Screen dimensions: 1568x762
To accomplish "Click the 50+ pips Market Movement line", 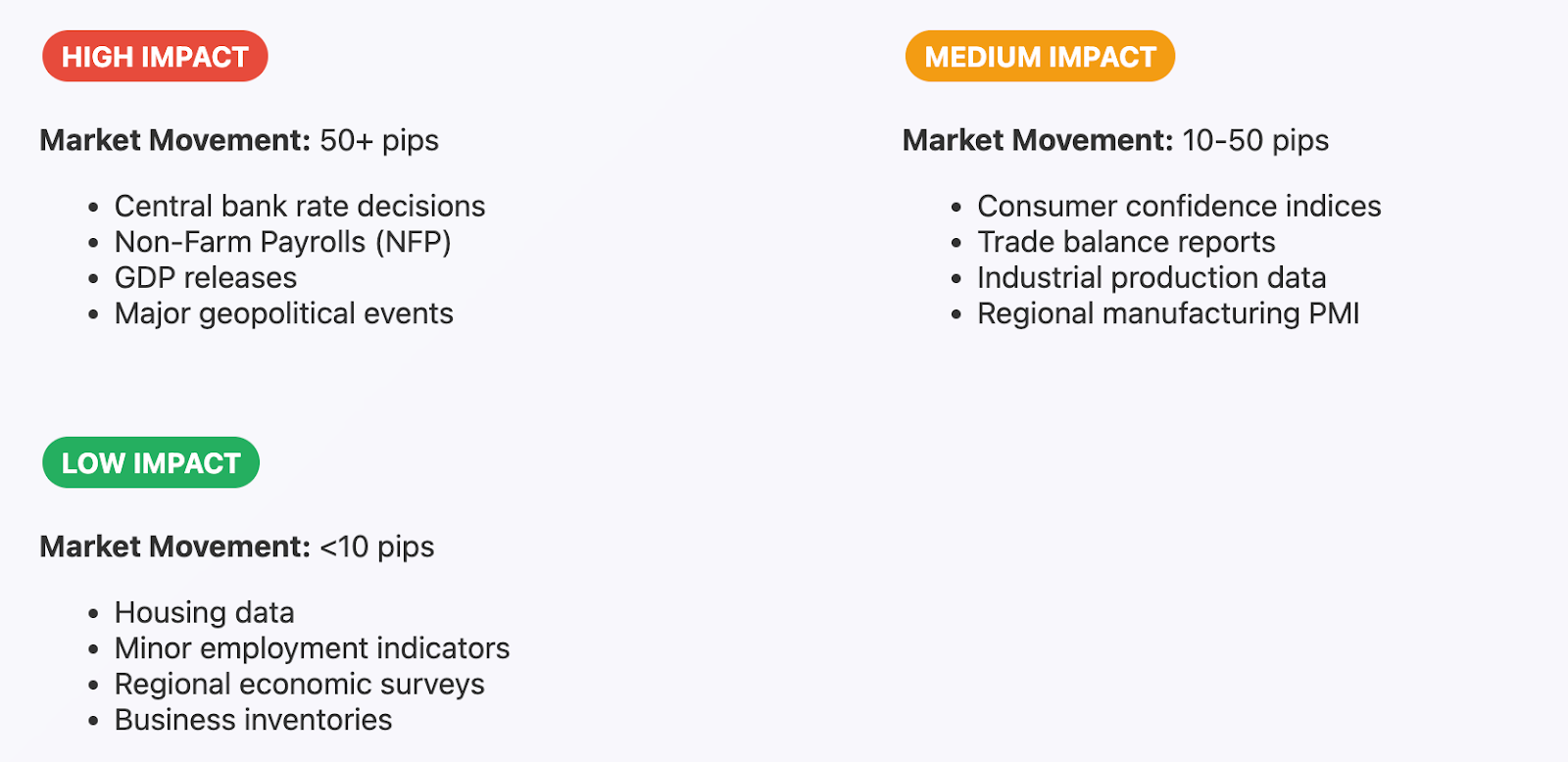I will [239, 140].
